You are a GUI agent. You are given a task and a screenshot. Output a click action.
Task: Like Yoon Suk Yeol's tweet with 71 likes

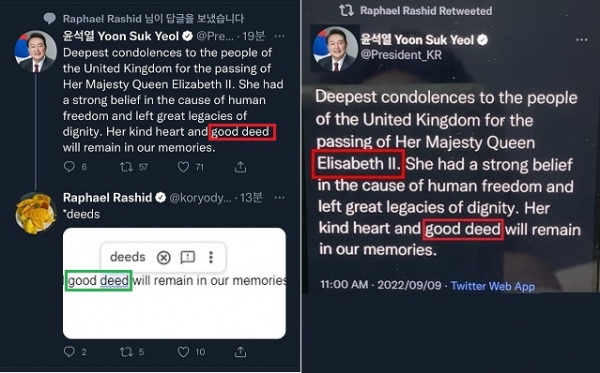coord(183,167)
